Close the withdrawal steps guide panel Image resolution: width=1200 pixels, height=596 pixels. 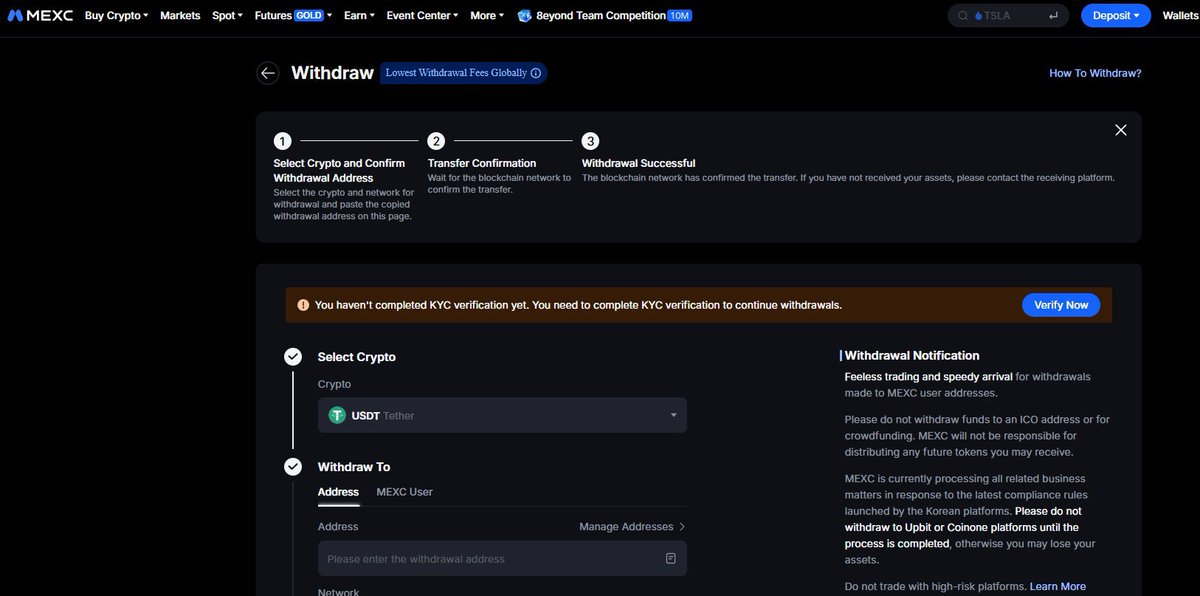coord(1121,130)
